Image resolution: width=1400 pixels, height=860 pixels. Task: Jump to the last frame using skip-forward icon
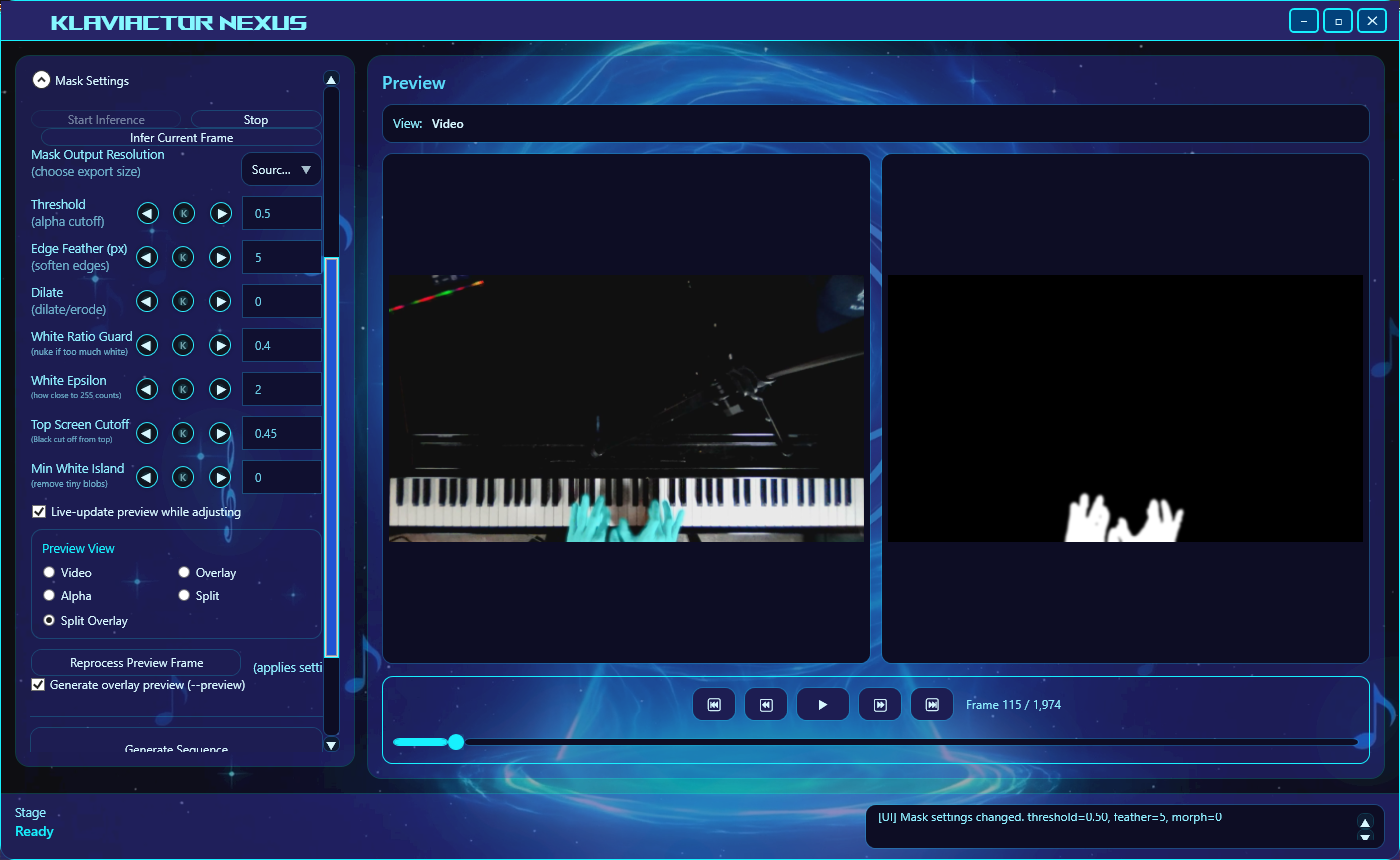pos(931,704)
